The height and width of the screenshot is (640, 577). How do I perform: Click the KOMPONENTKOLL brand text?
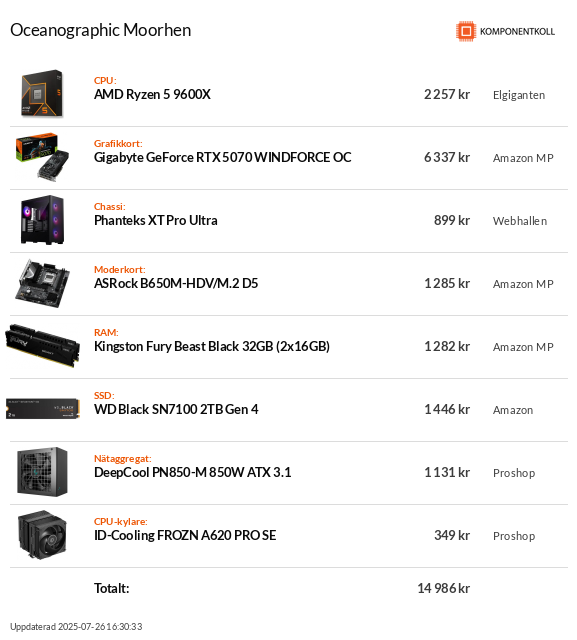tap(517, 31)
